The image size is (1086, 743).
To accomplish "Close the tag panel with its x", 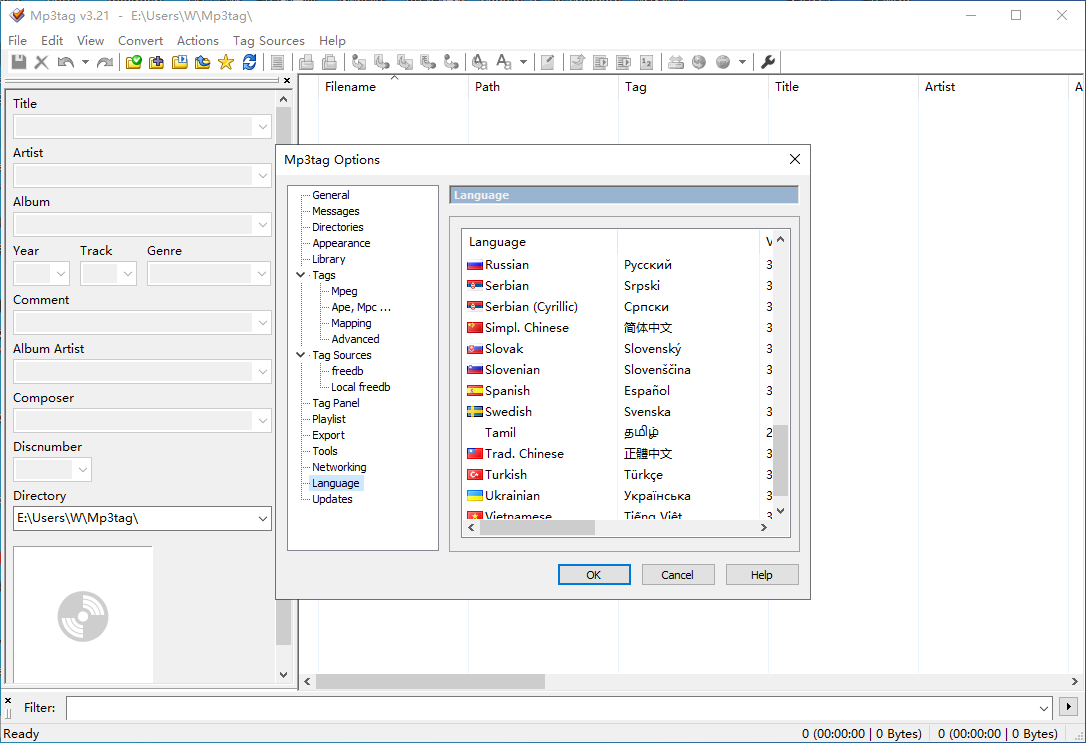I will pos(287,81).
